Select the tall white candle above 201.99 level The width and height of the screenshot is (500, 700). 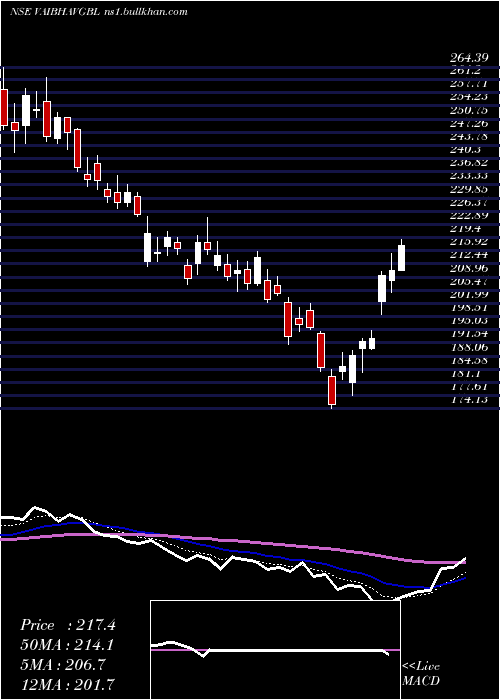pyautogui.click(x=382, y=288)
